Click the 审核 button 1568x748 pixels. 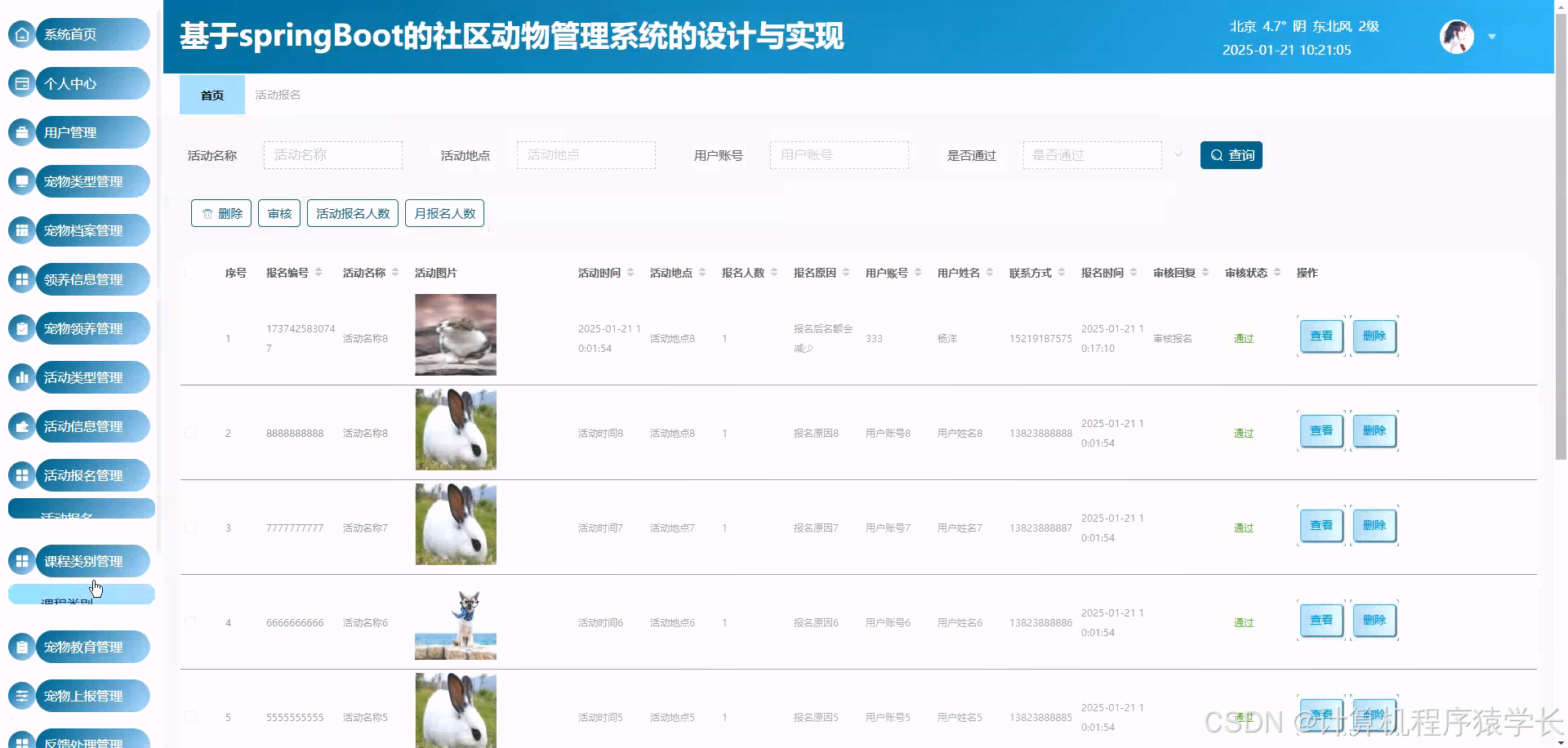(279, 213)
